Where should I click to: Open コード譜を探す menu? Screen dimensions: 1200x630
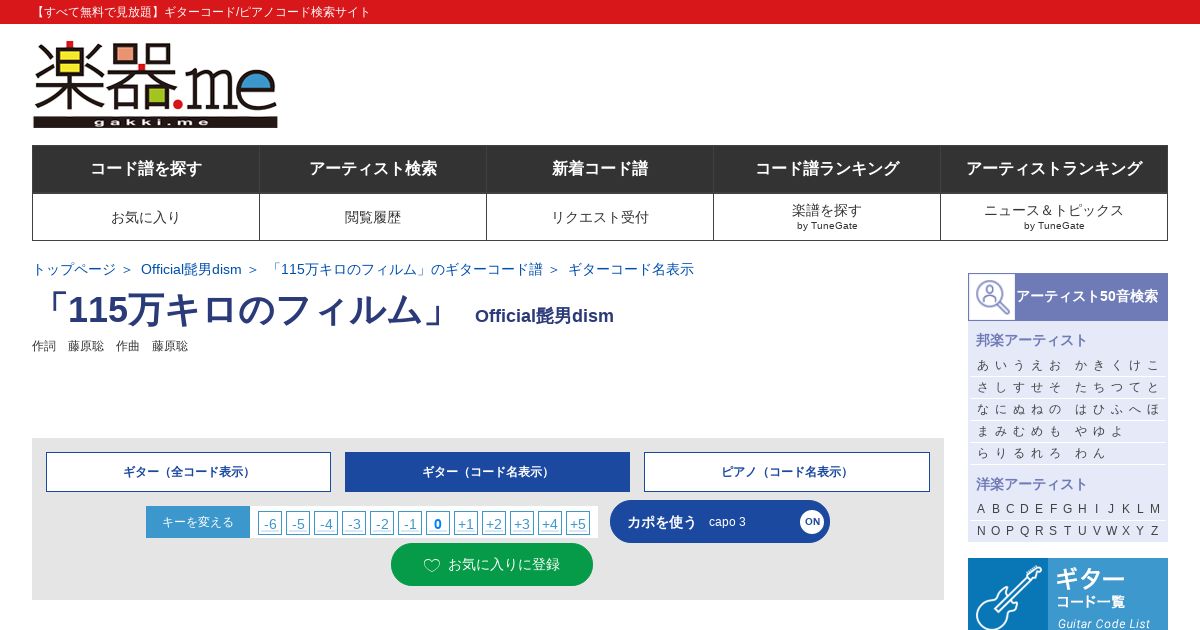point(146,169)
